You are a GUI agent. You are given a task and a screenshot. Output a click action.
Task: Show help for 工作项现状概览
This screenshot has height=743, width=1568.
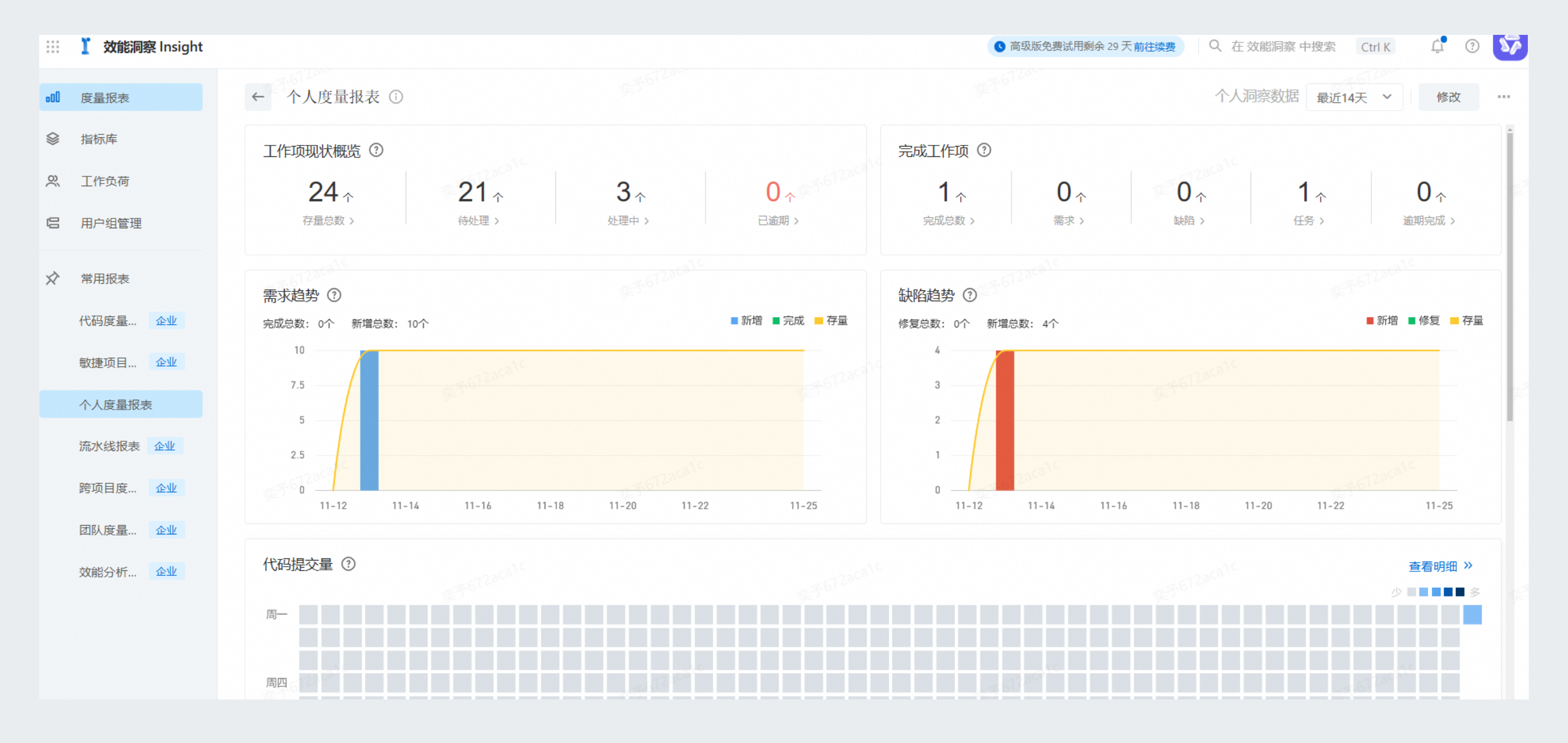[376, 150]
